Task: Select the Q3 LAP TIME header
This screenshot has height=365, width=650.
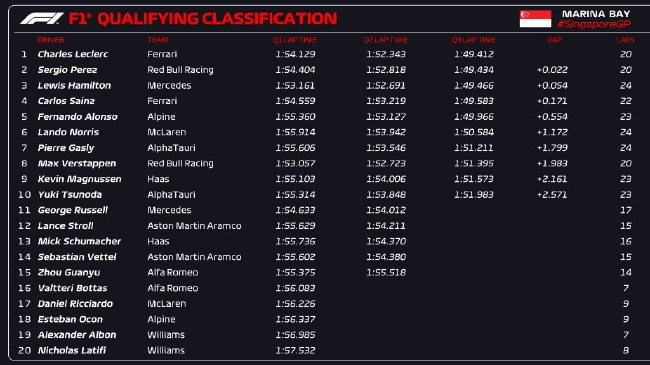Action: pos(473,40)
